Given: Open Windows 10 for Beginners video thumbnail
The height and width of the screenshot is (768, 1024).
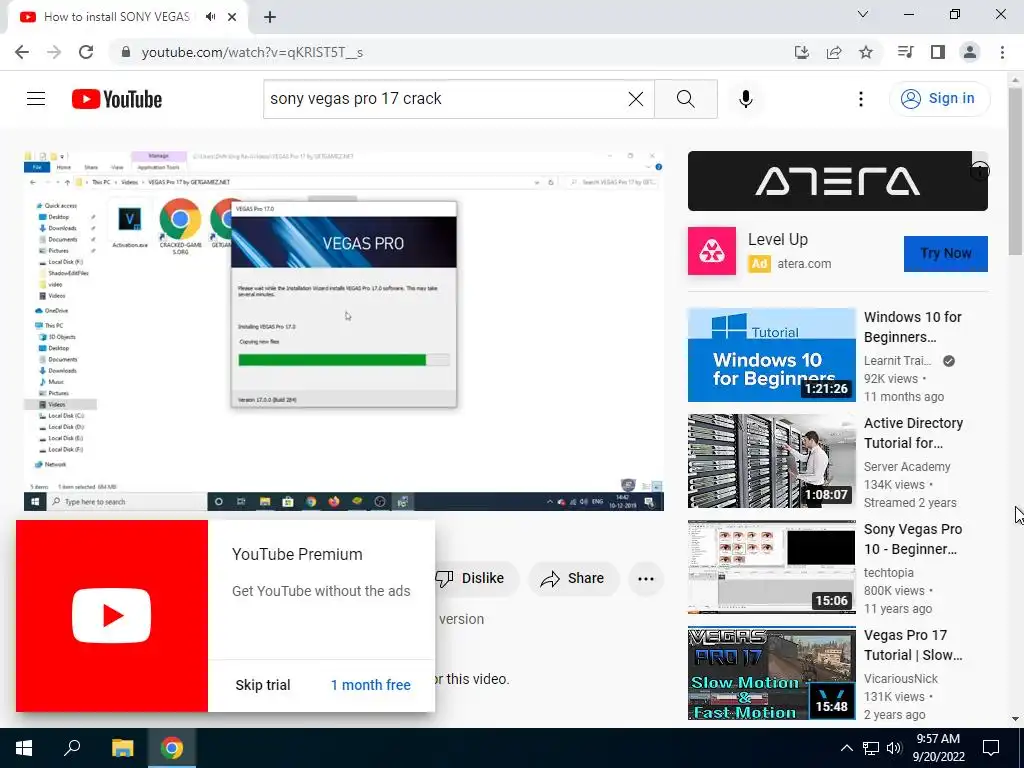Looking at the screenshot, I should 771,355.
